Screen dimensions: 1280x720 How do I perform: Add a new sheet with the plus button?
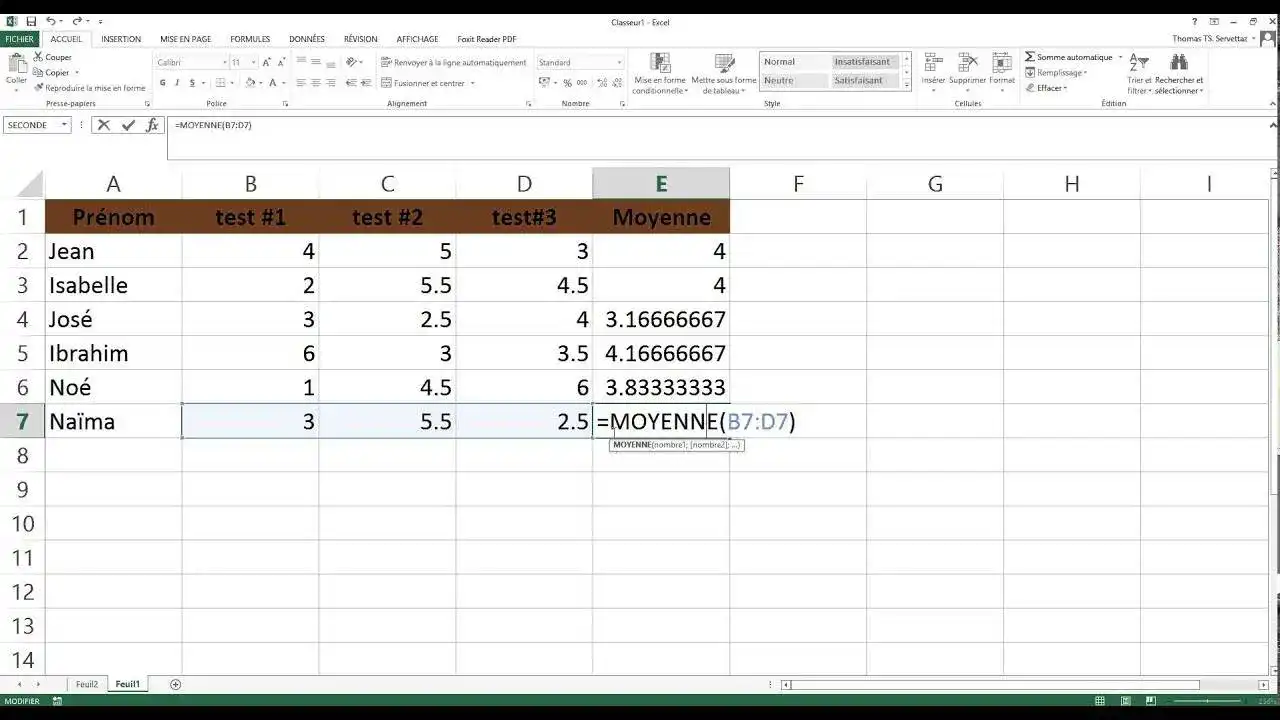pyautogui.click(x=174, y=684)
